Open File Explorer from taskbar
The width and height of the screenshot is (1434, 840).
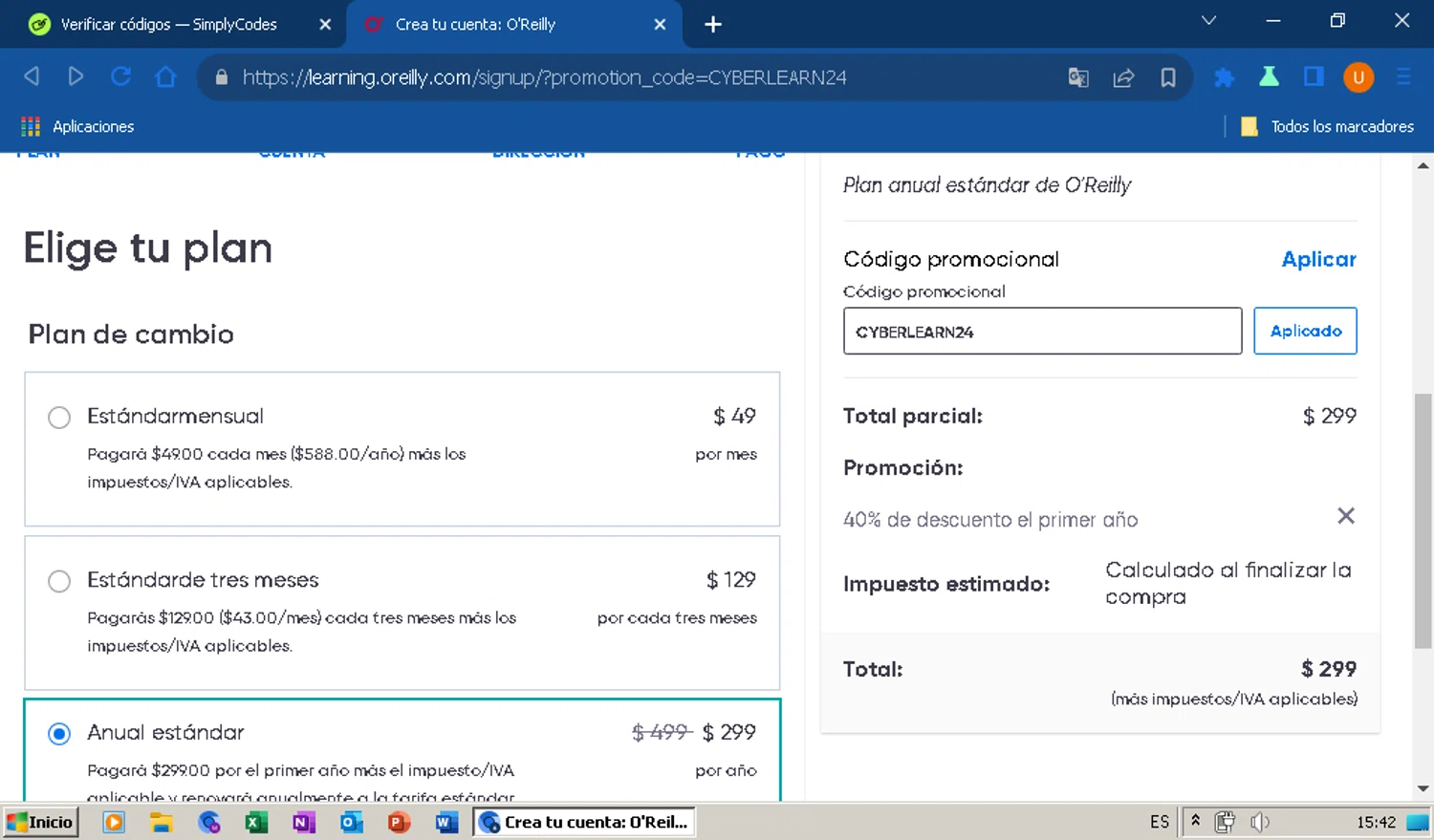tap(161, 822)
